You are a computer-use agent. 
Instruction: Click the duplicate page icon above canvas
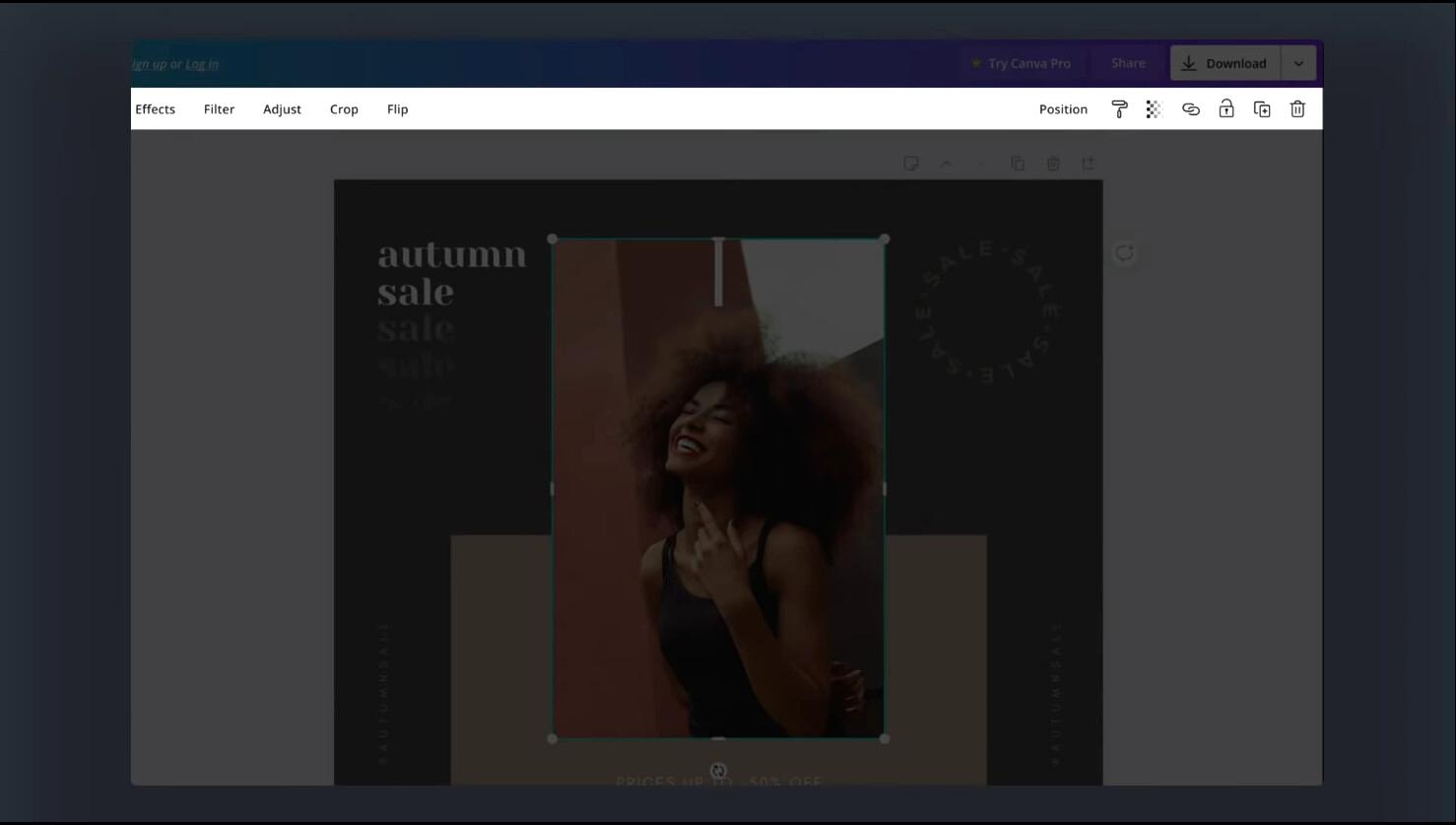pyautogui.click(x=1018, y=164)
